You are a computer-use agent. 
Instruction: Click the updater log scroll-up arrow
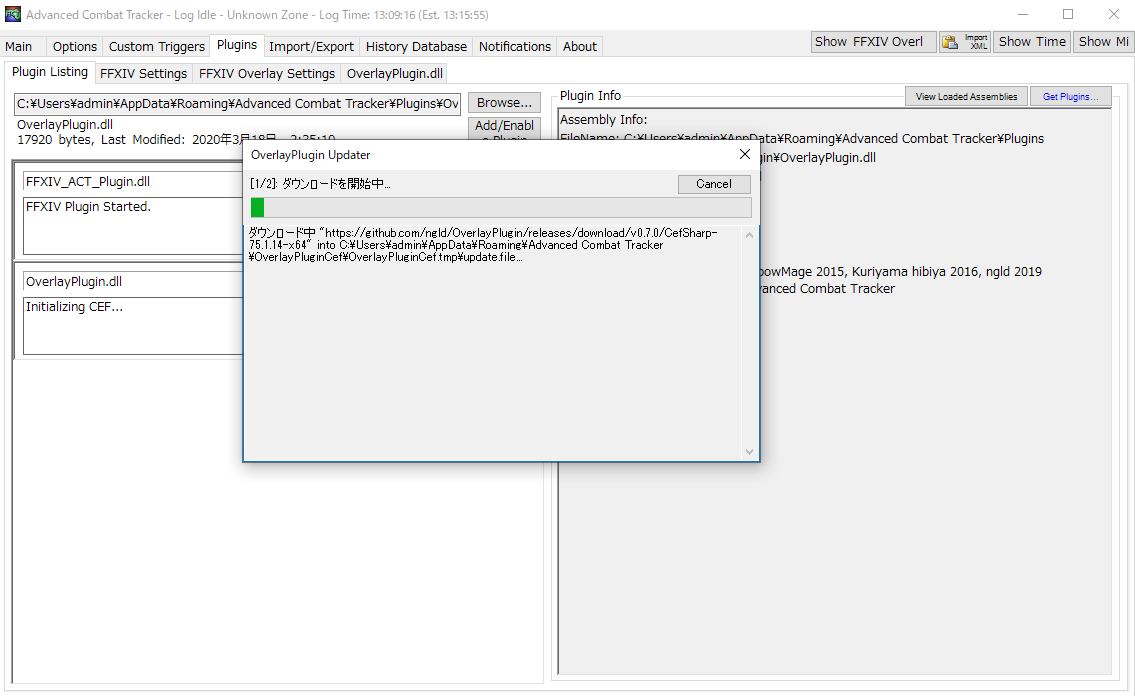[749, 235]
